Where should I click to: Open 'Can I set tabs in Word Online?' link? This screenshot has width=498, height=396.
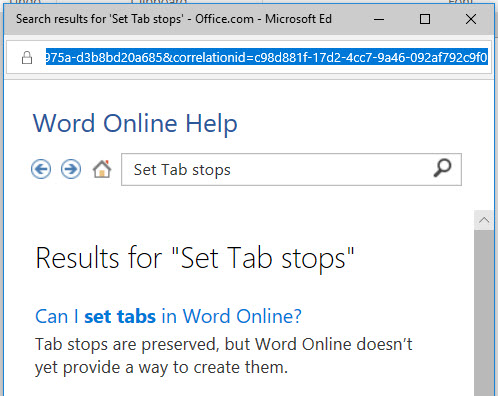click(168, 316)
